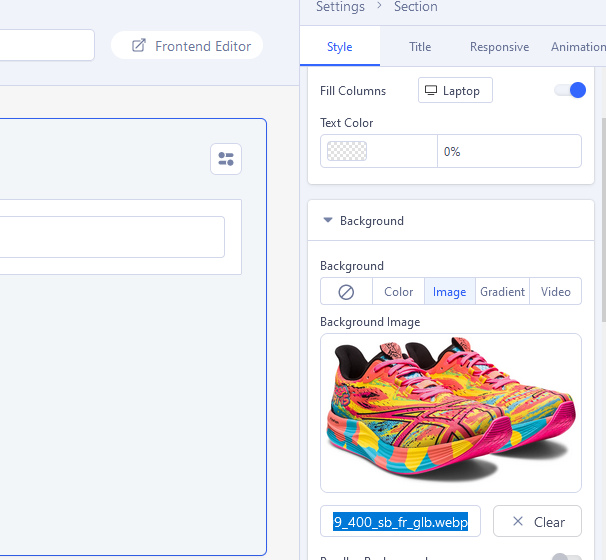Click the section layout icon button

point(226,159)
